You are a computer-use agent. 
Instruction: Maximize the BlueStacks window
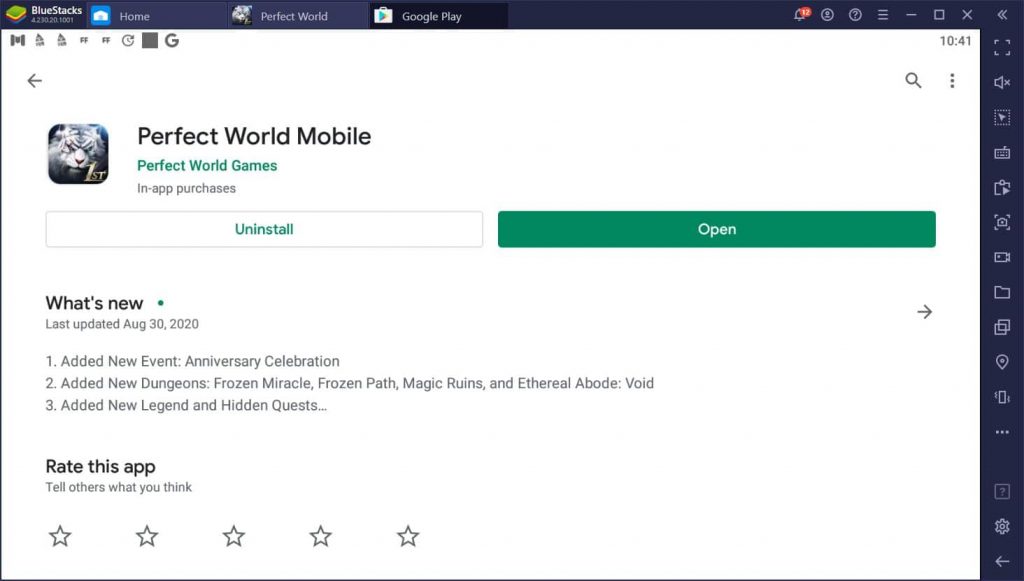939,14
